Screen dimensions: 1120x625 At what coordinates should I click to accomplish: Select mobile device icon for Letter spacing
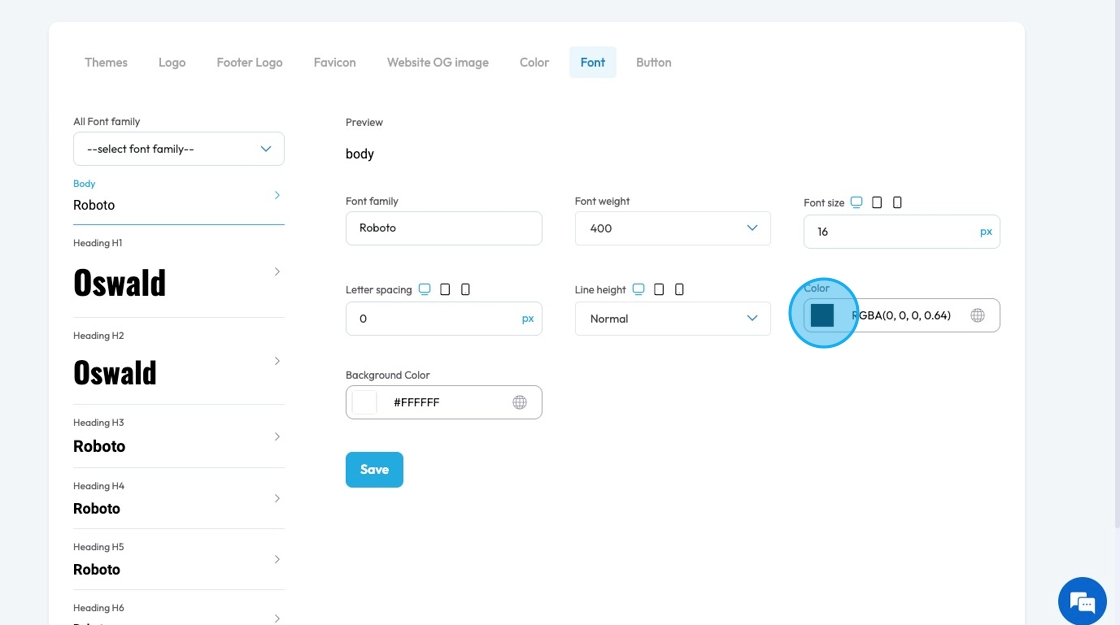[x=465, y=289]
